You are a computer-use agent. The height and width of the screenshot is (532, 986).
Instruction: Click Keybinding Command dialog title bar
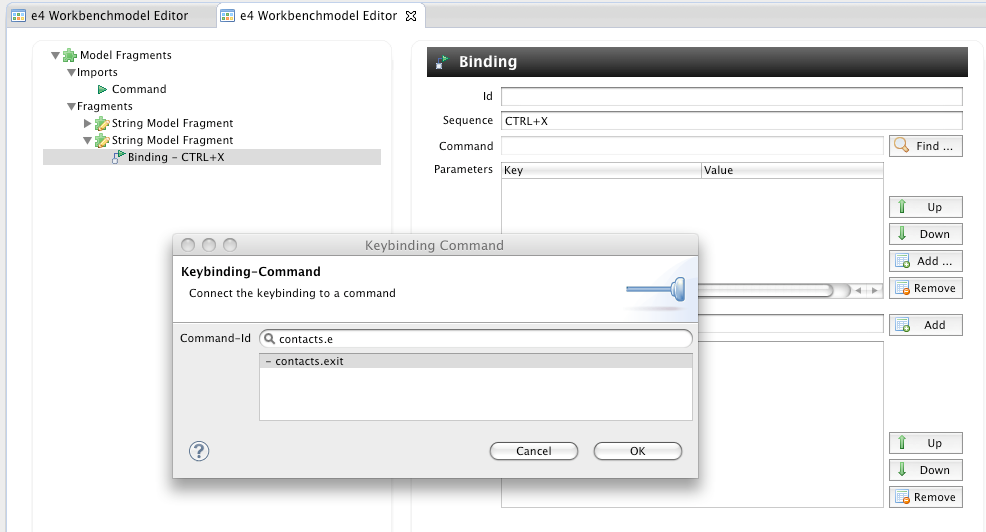click(x=435, y=245)
